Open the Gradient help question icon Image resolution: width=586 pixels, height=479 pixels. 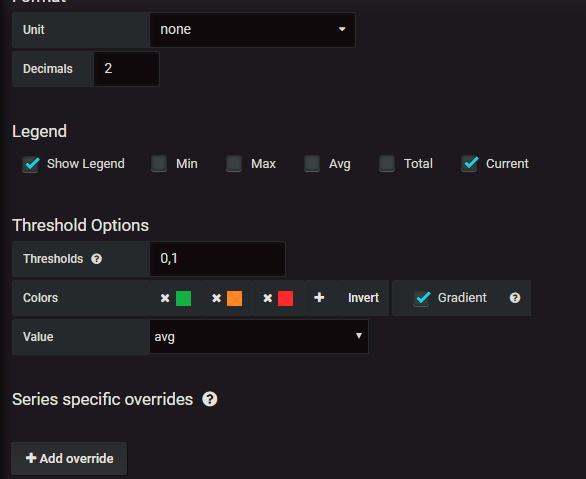(515, 298)
